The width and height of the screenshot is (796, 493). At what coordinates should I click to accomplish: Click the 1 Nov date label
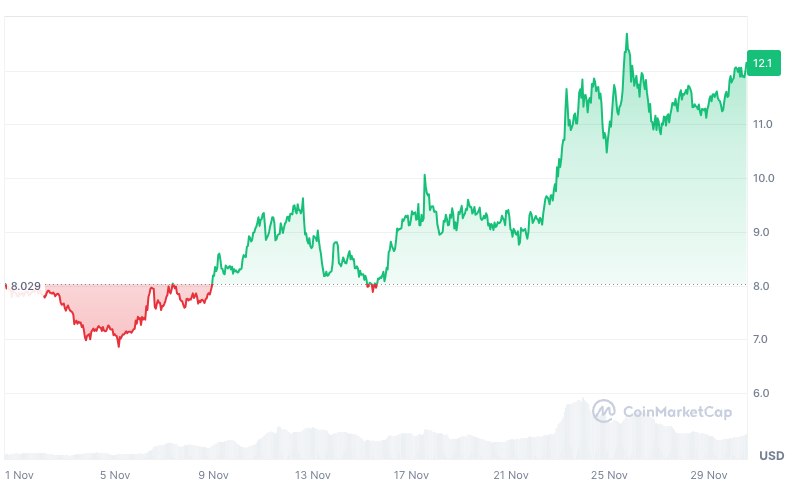pyautogui.click(x=20, y=476)
